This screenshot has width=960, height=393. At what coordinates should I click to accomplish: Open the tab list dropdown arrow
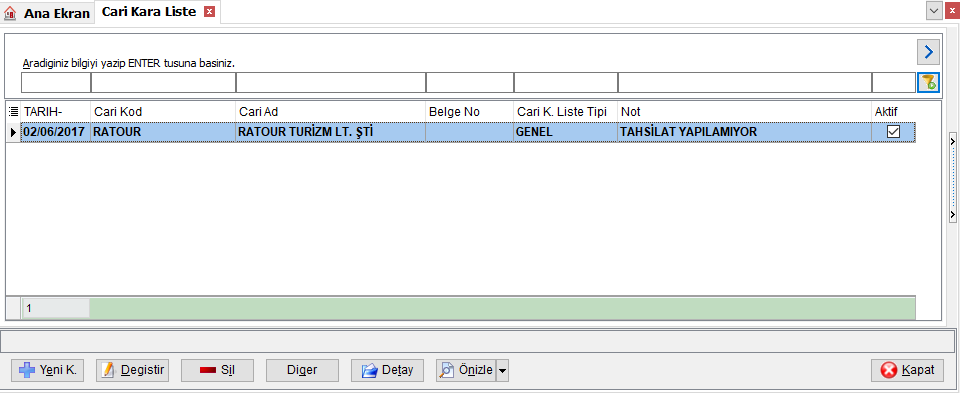[x=934, y=10]
